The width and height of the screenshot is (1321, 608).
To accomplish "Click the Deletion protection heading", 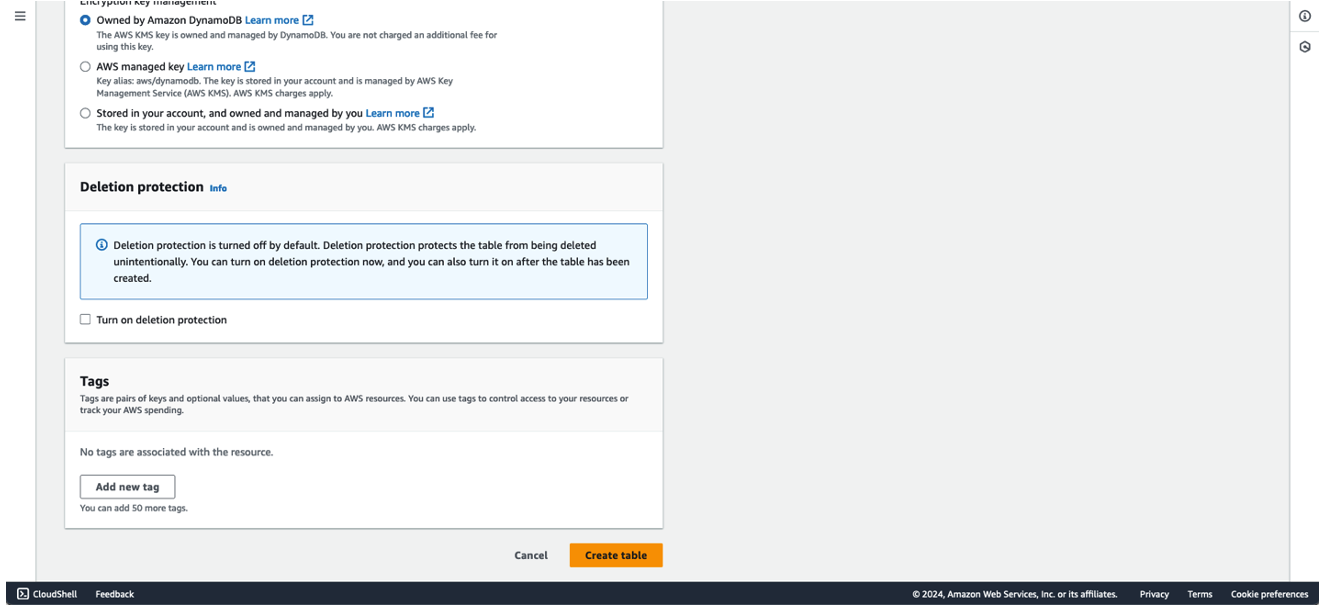I will tap(141, 187).
